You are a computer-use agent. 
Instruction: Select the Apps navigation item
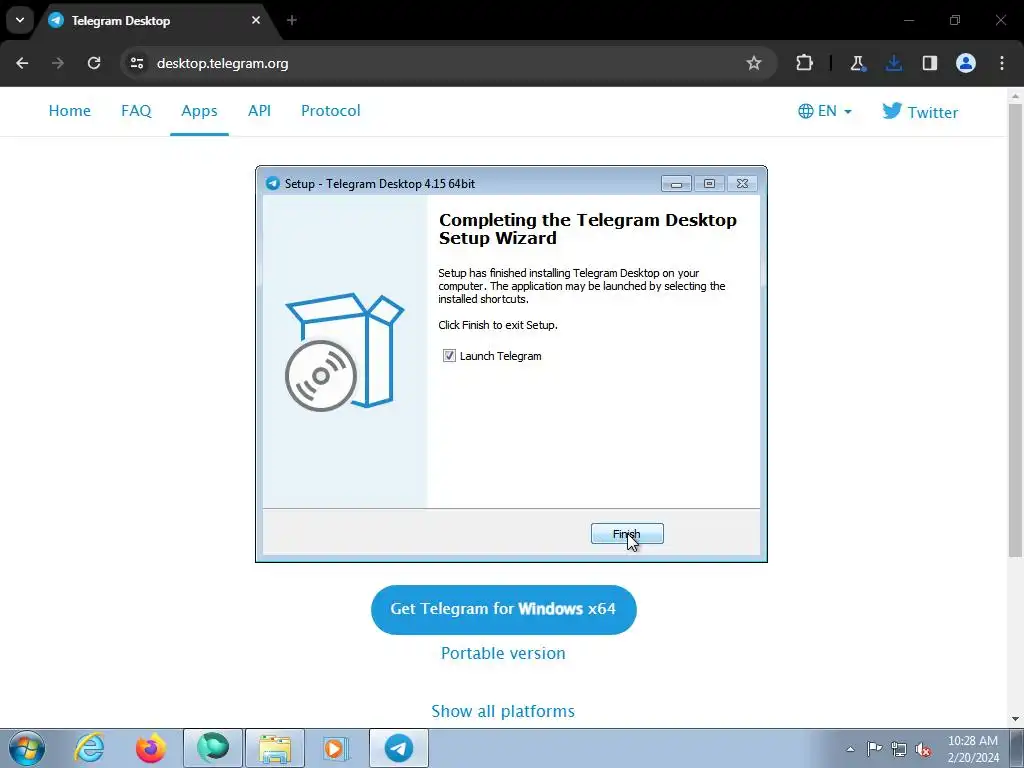pos(199,111)
